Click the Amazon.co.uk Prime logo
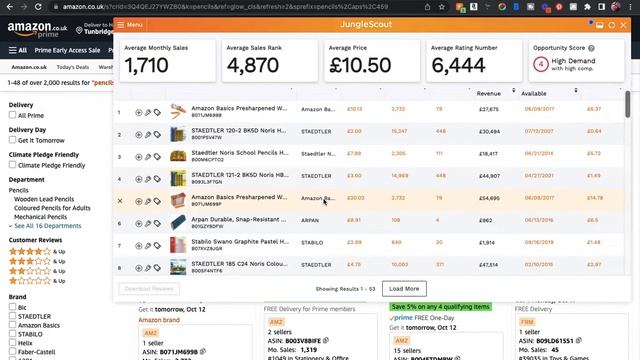Screen dimensions: 640x360 coord(37,29)
